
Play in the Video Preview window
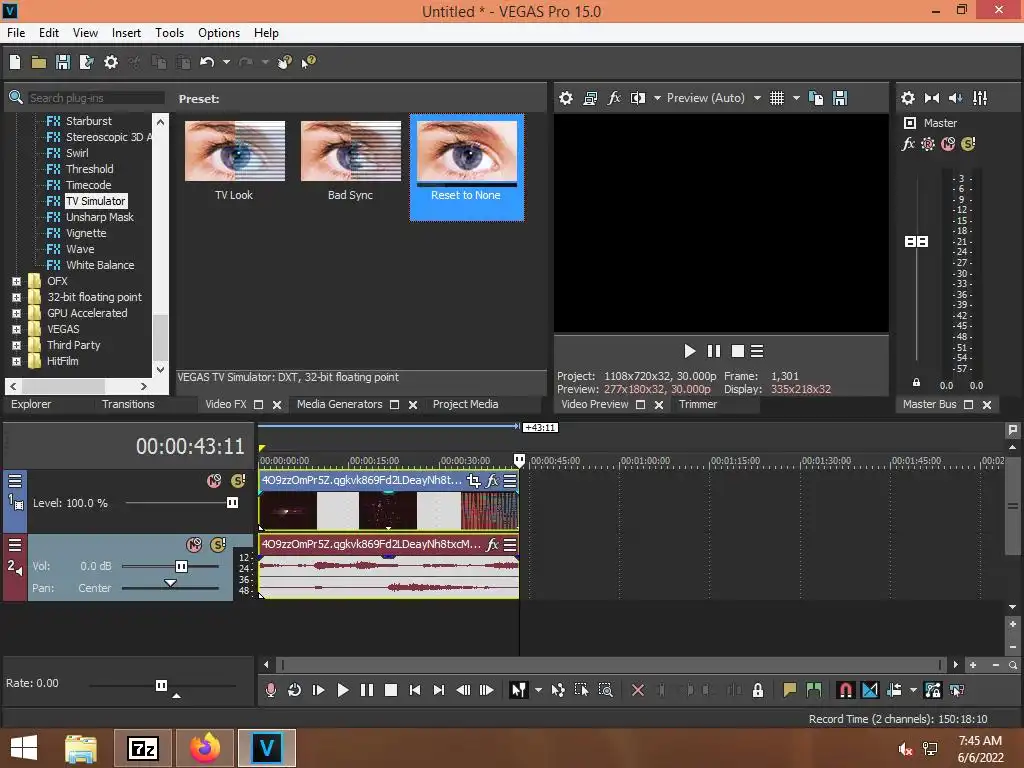pyautogui.click(x=689, y=351)
